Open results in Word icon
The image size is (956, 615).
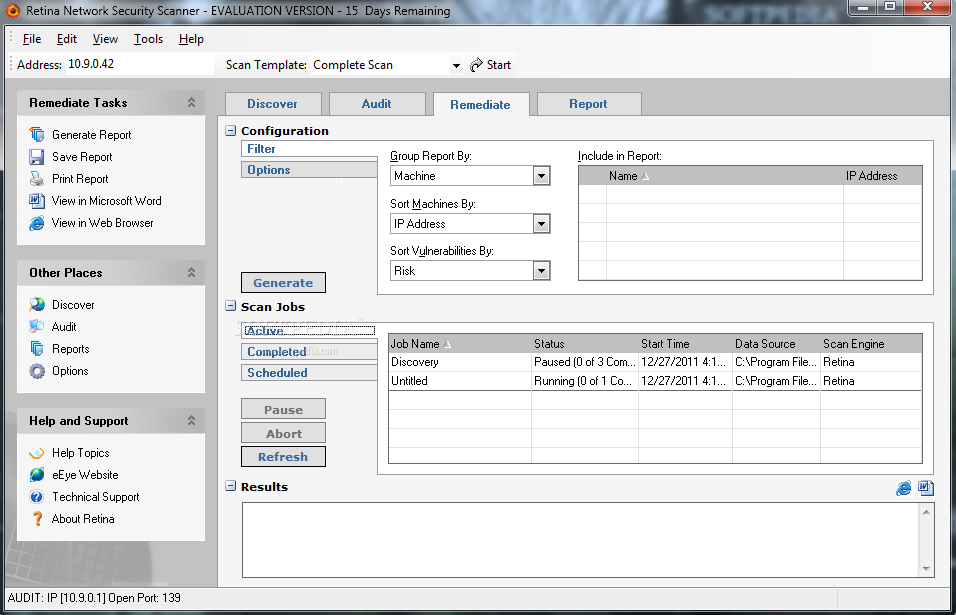point(926,488)
